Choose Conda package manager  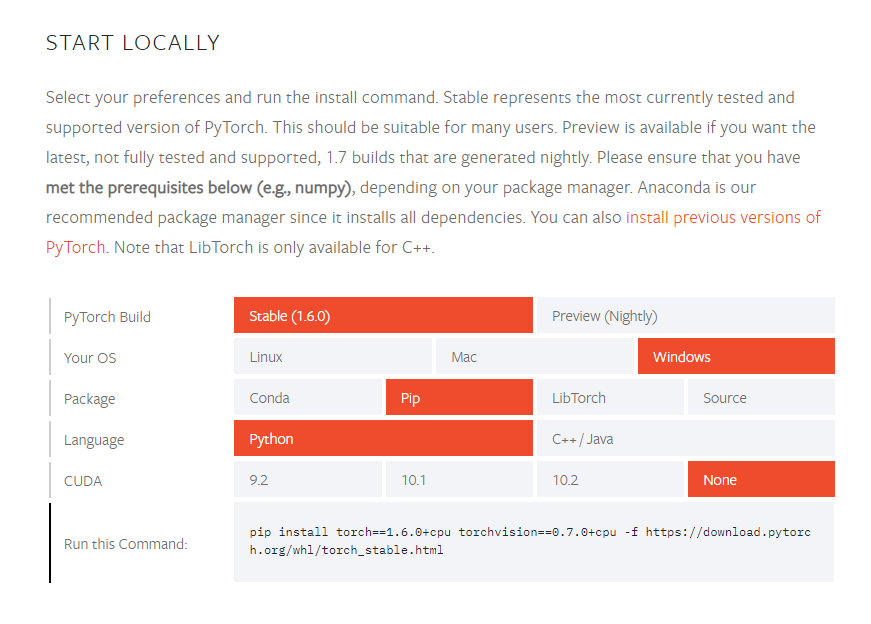pos(307,397)
